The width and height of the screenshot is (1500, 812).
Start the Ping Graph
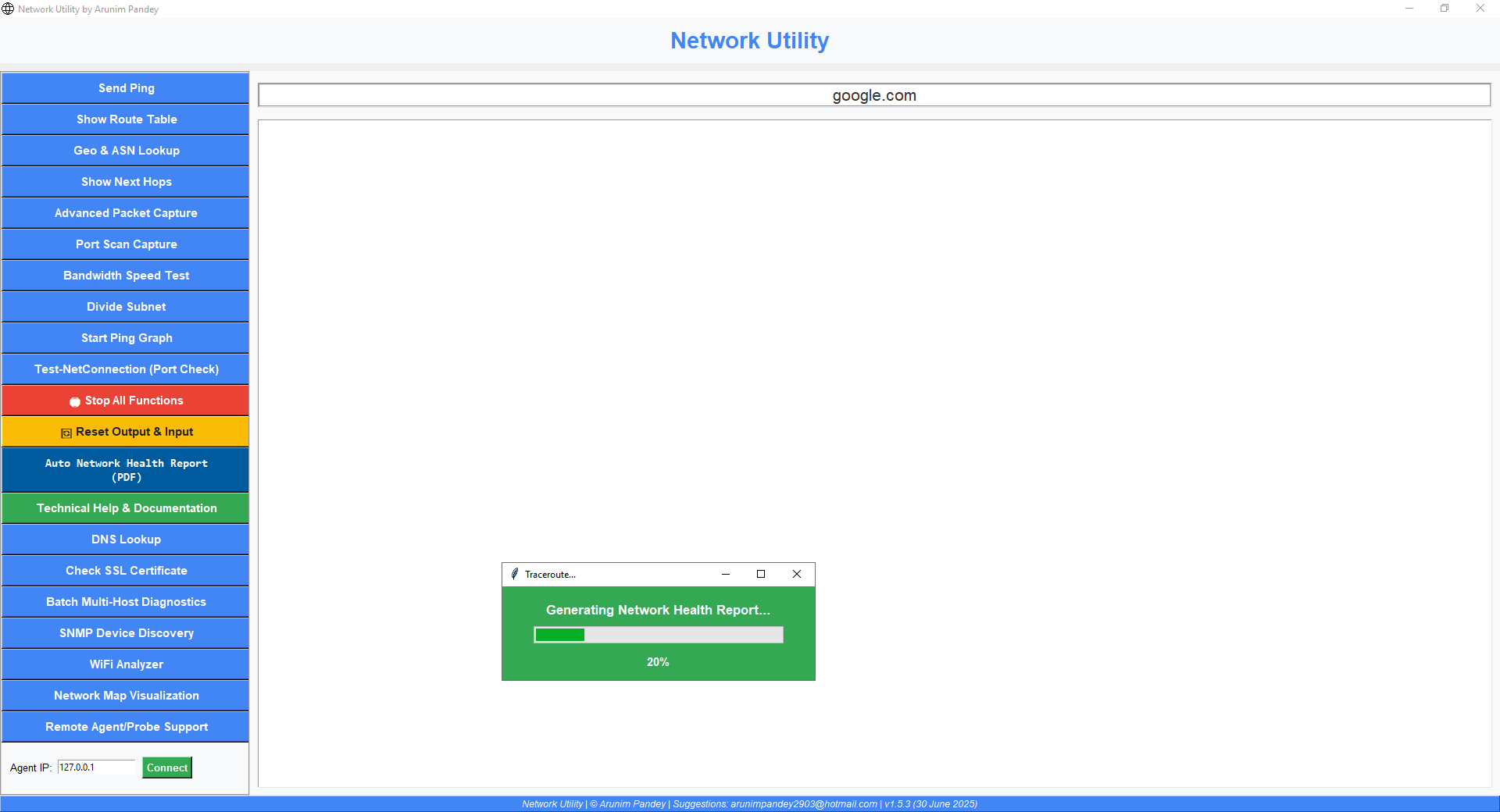125,337
